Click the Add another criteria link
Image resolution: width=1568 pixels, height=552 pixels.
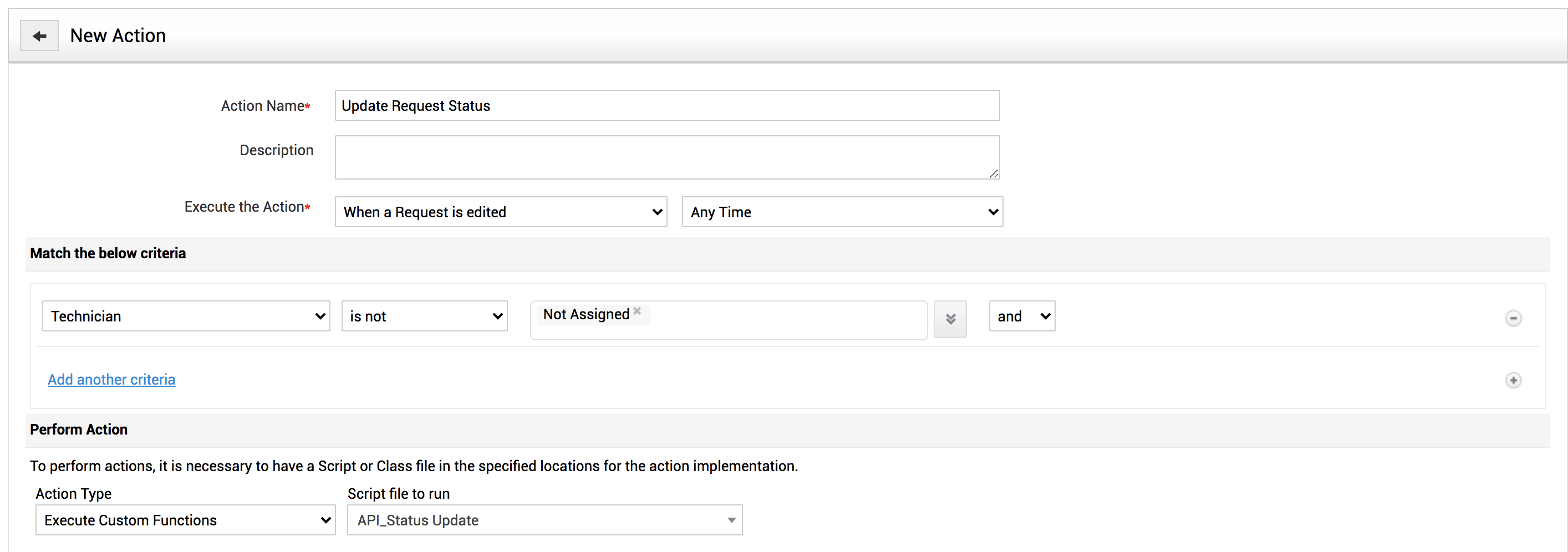tap(111, 380)
